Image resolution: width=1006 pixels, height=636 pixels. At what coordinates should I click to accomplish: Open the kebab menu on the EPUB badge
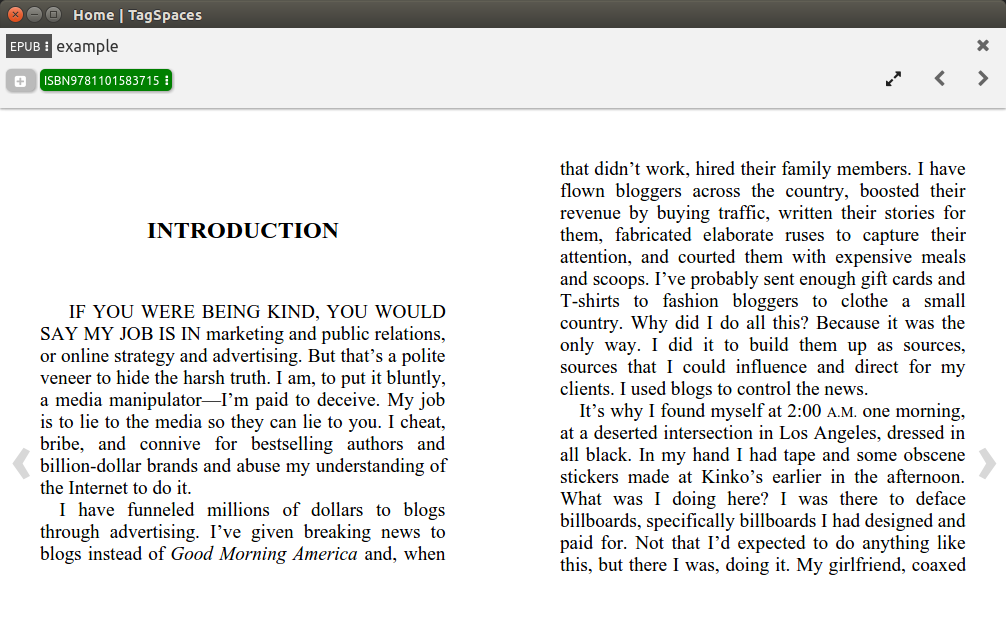coord(45,46)
